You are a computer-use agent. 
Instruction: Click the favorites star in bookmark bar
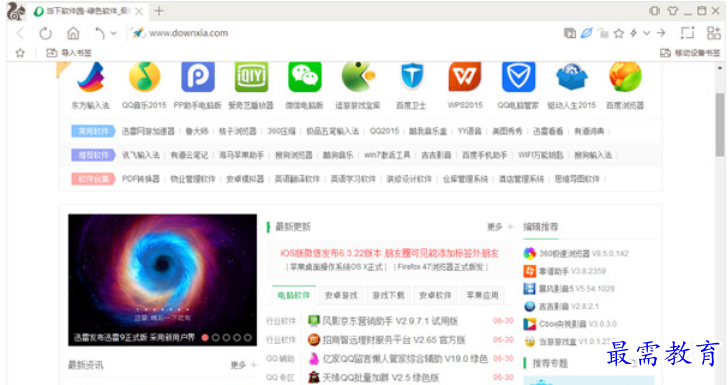tap(20, 53)
